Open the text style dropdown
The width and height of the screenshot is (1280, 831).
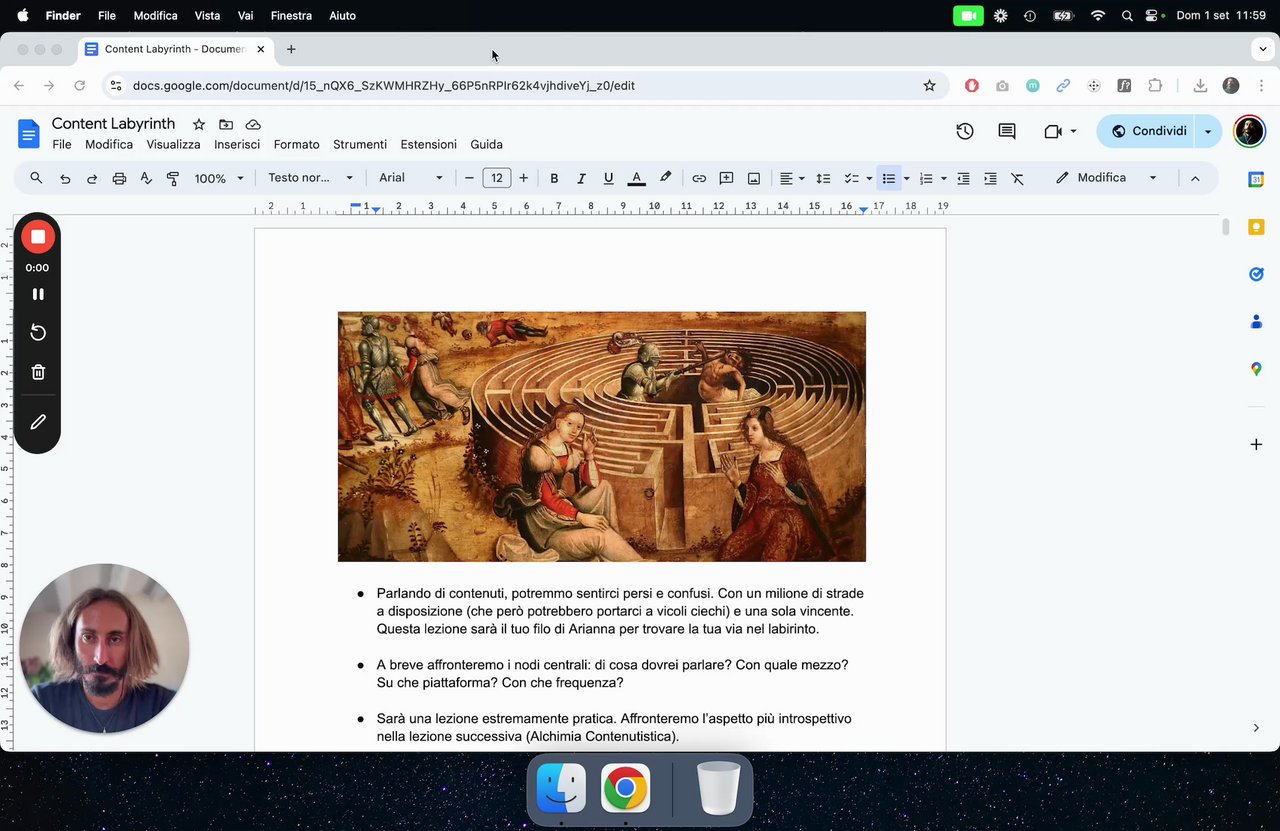pos(310,178)
